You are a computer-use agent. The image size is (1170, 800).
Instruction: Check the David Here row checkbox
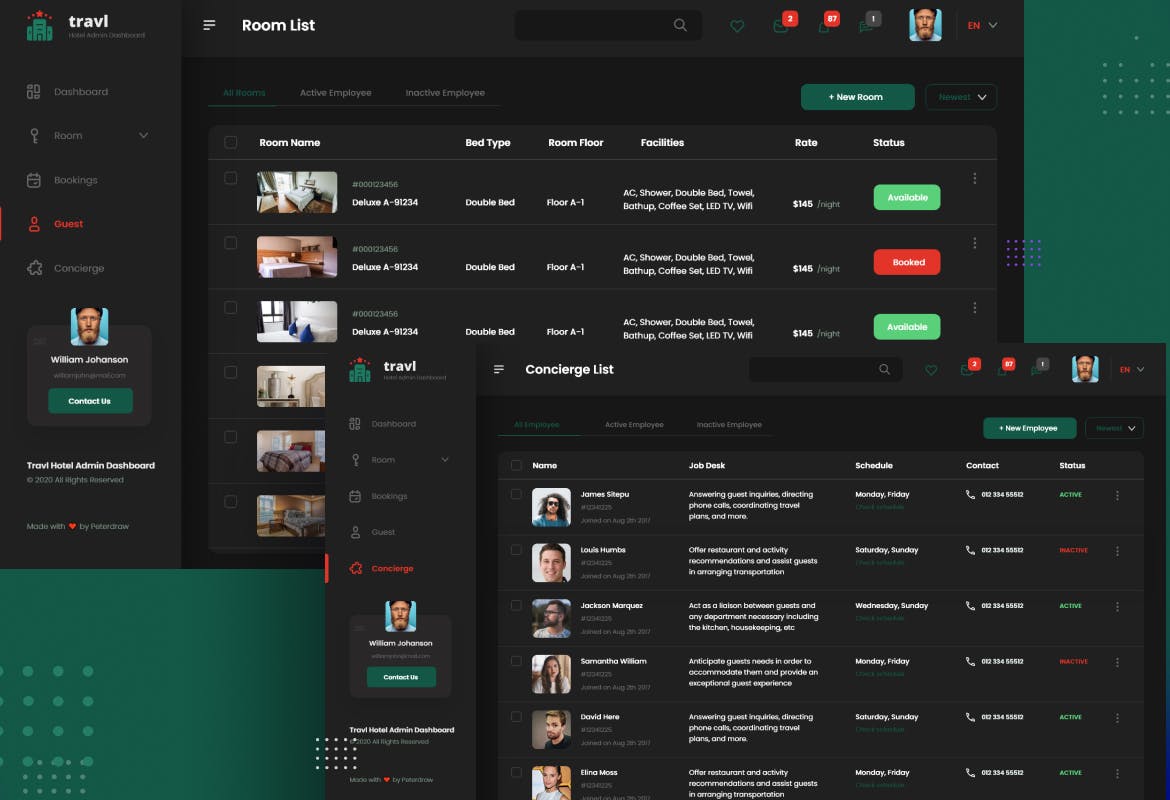tap(516, 716)
